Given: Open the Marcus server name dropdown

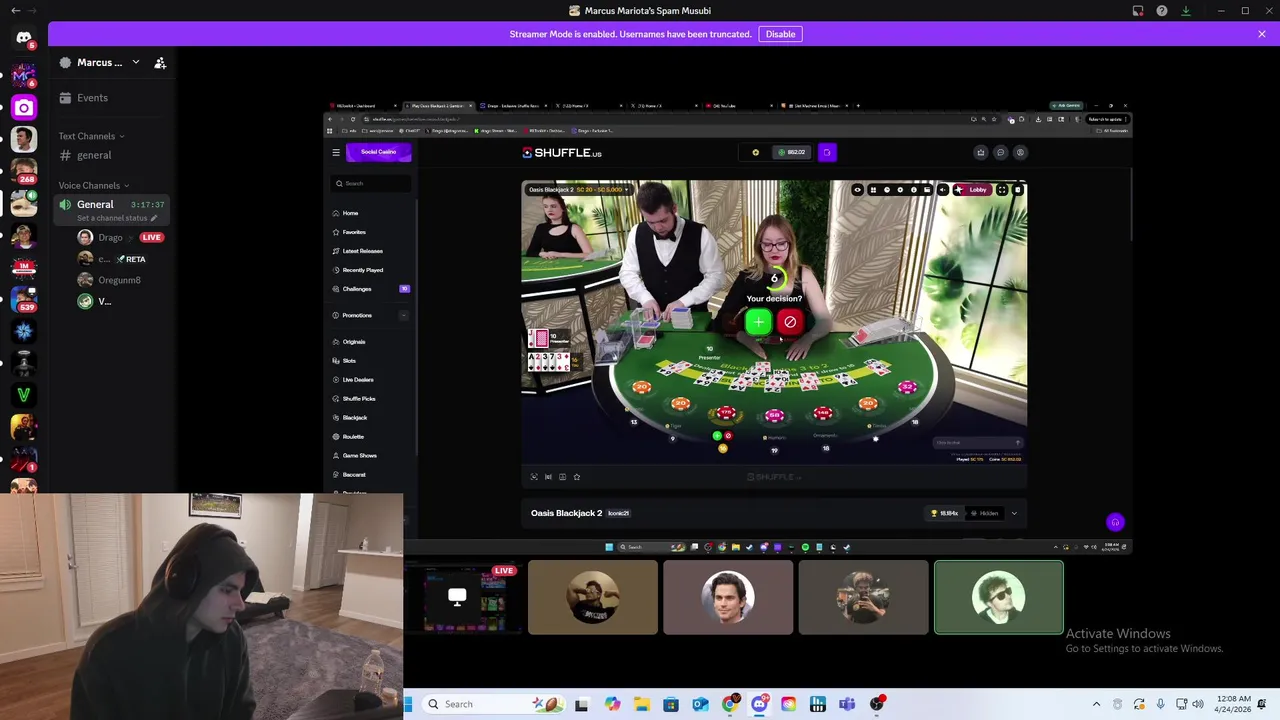Looking at the screenshot, I should [x=108, y=62].
